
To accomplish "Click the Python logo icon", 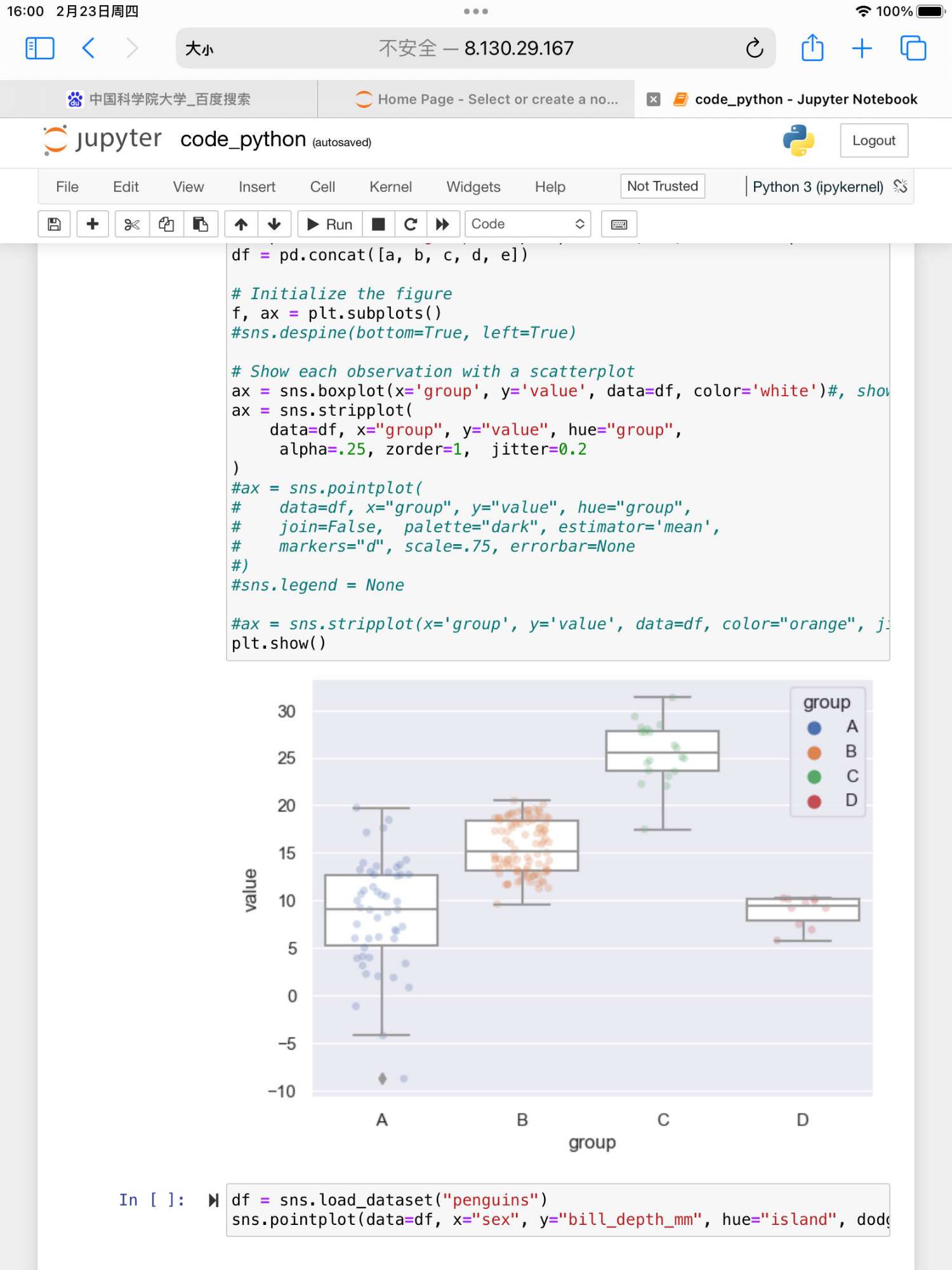I will tap(798, 140).
